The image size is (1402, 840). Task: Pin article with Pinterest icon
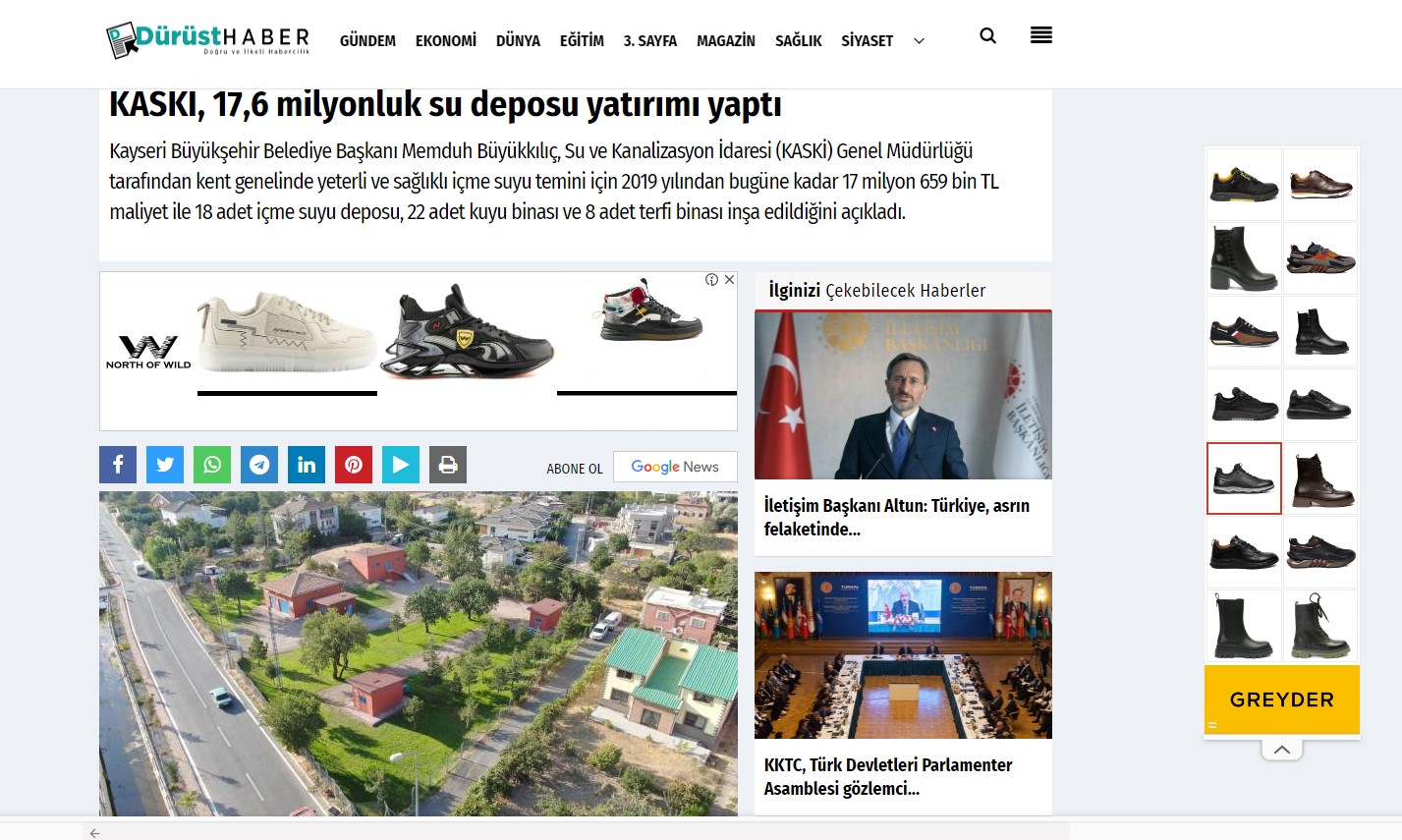(354, 465)
